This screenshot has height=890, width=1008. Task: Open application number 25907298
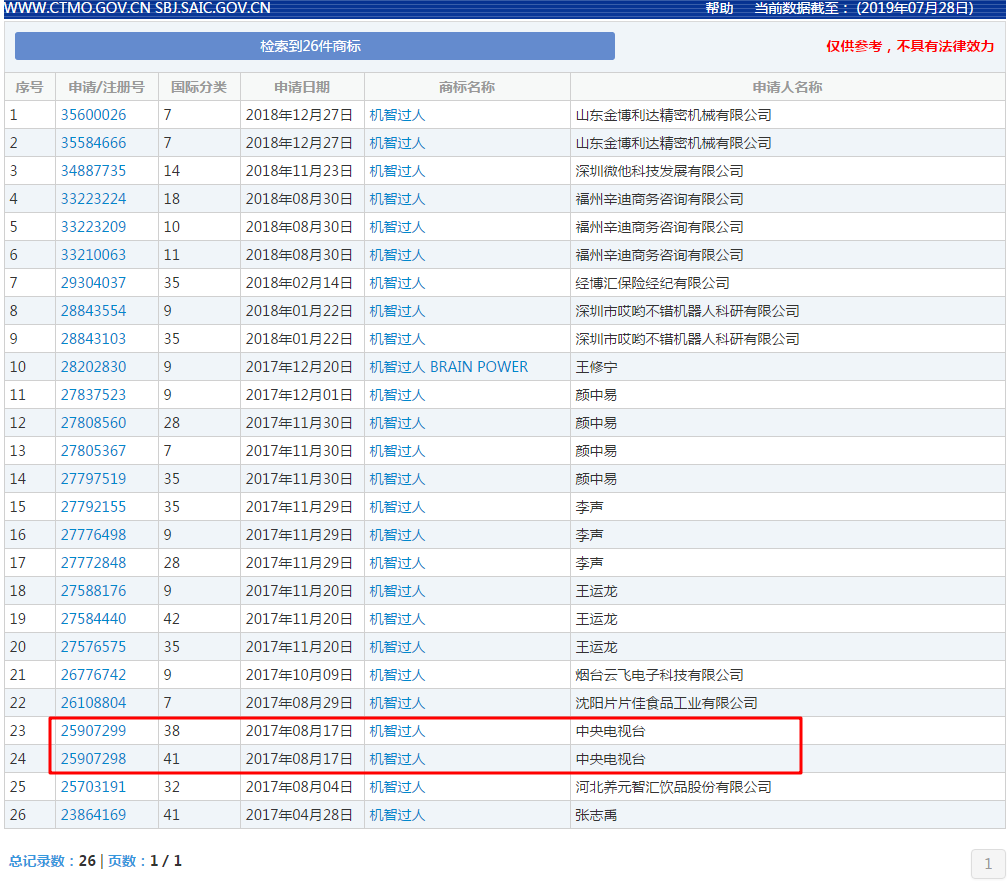[x=93, y=759]
